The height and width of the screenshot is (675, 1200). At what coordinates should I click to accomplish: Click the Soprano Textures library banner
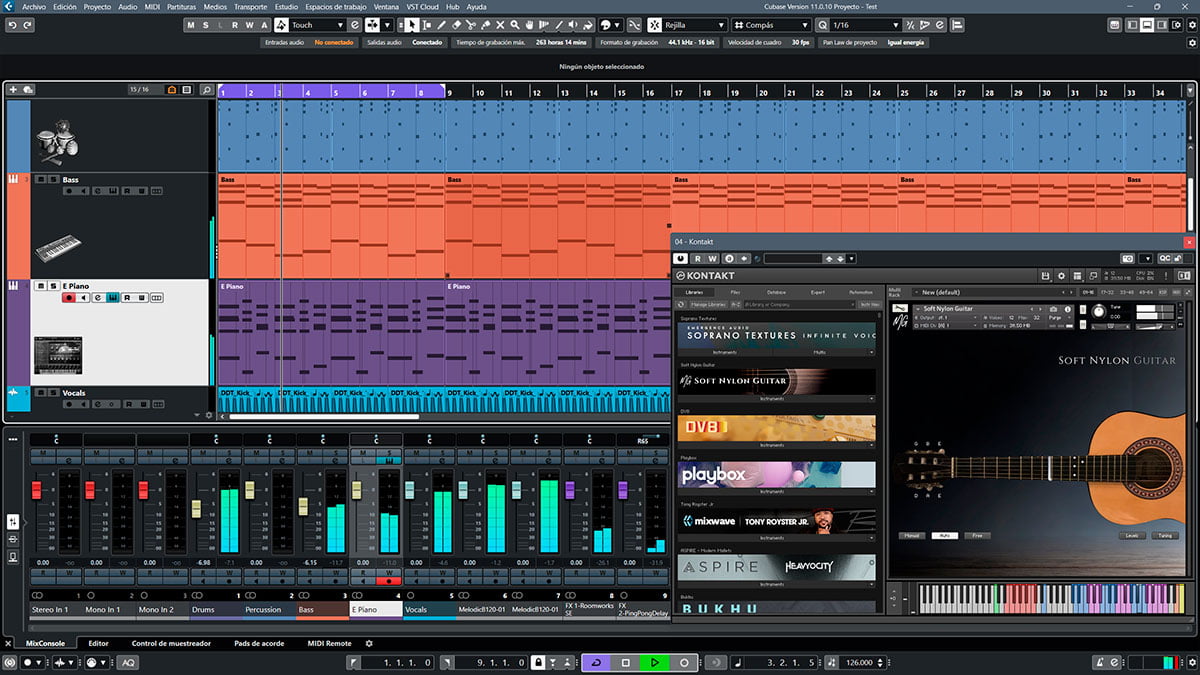(776, 335)
